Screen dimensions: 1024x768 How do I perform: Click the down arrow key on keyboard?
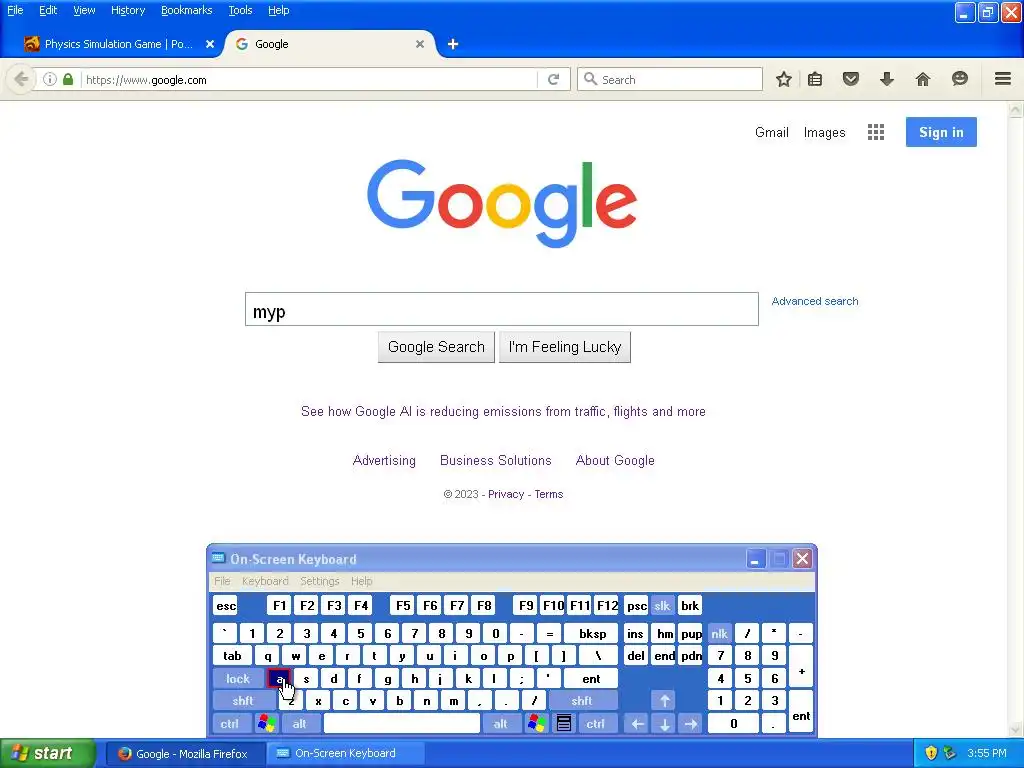coord(664,723)
